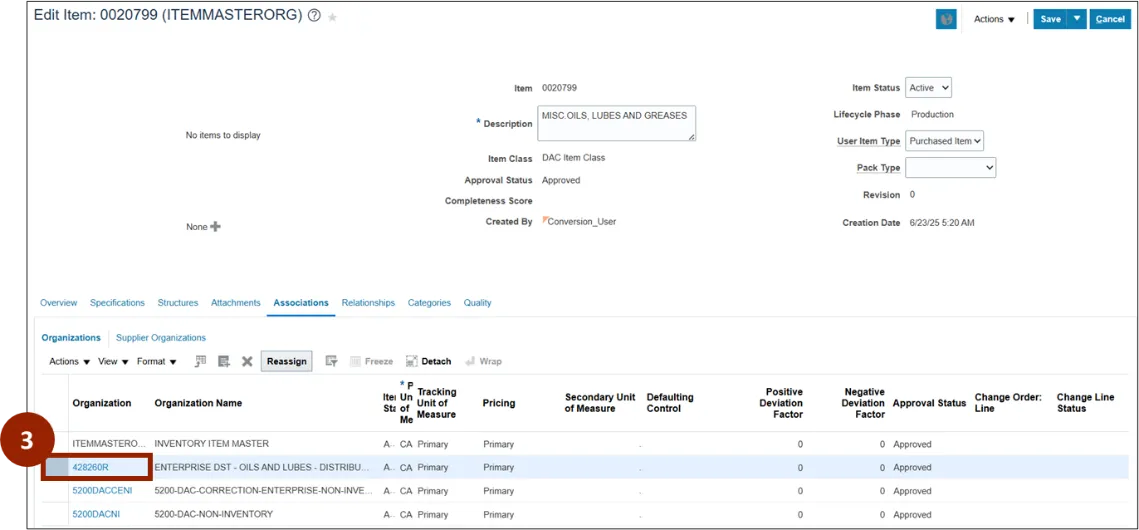Viewport: 1139px width, 530px height.
Task: Open the table Format menu
Action: coord(157,362)
